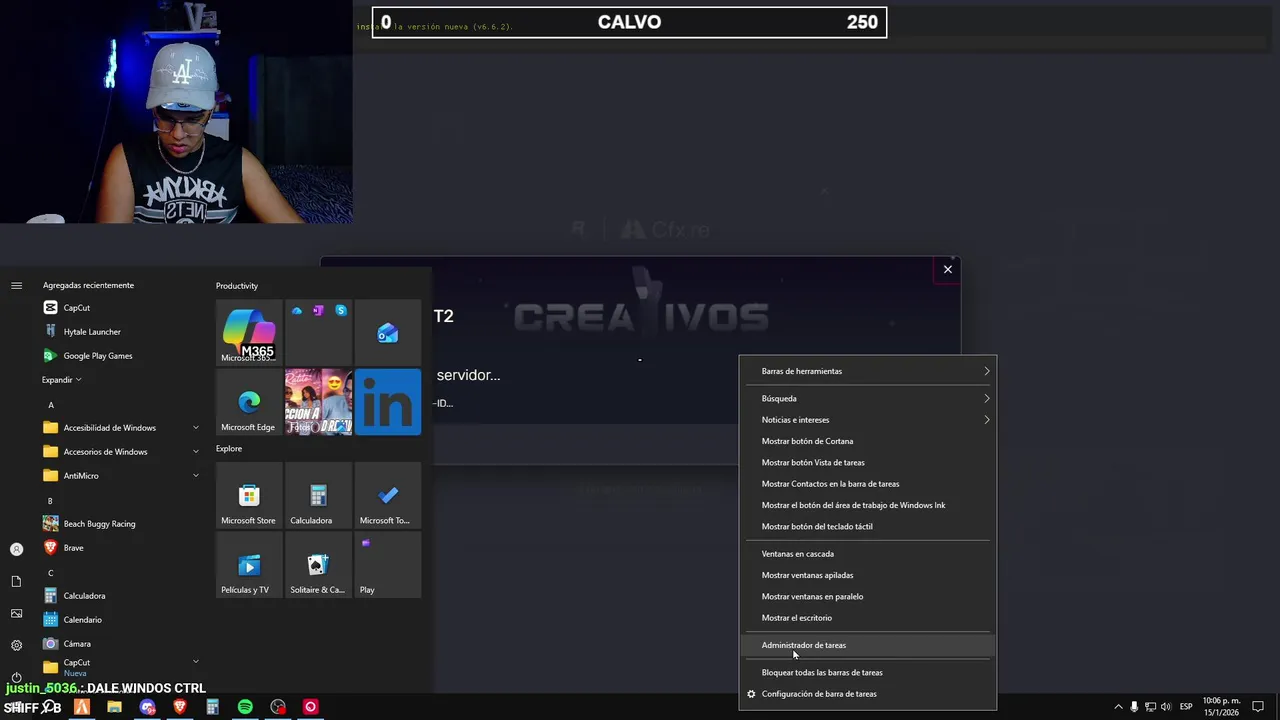The image size is (1280, 720).
Task: Open Google Play Games app
Action: (97, 356)
